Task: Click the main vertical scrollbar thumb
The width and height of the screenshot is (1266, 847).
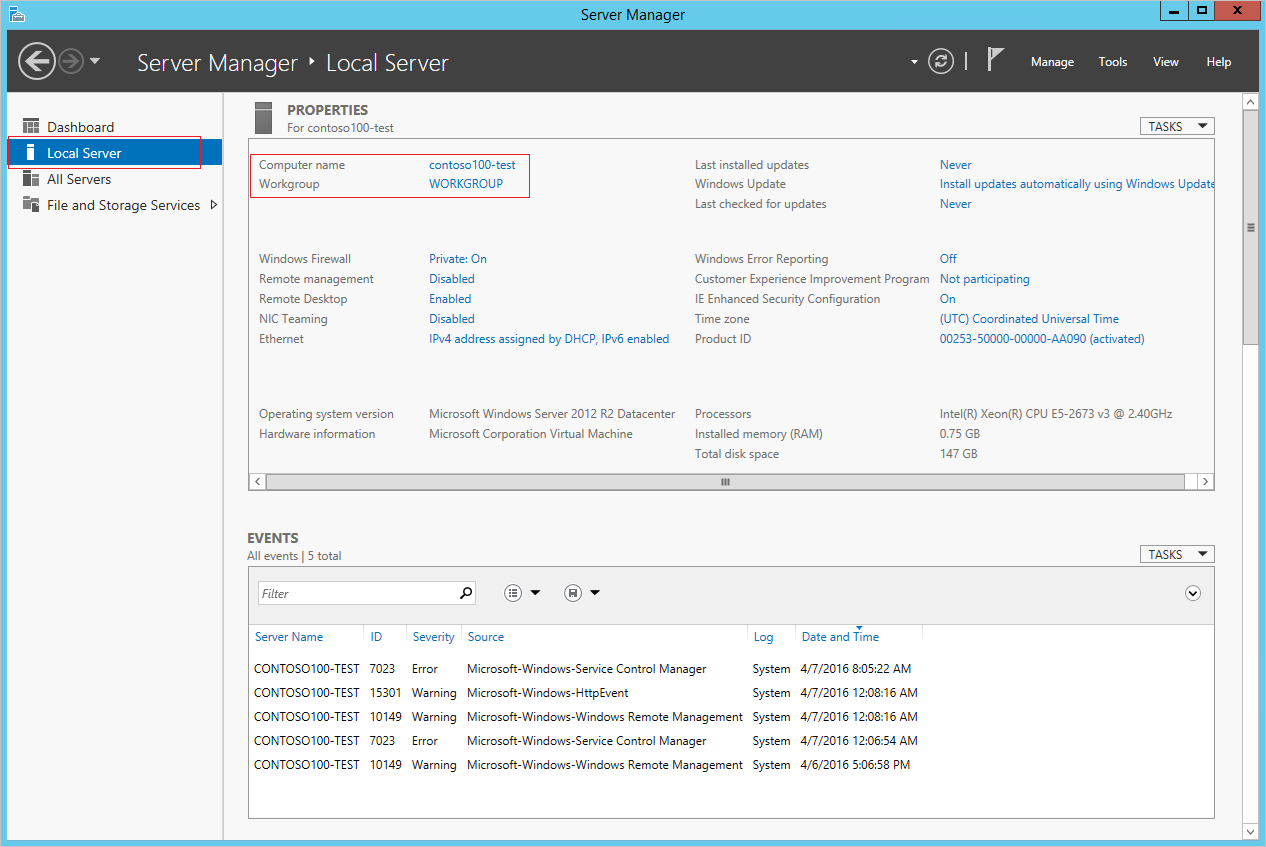Action: click(1250, 228)
